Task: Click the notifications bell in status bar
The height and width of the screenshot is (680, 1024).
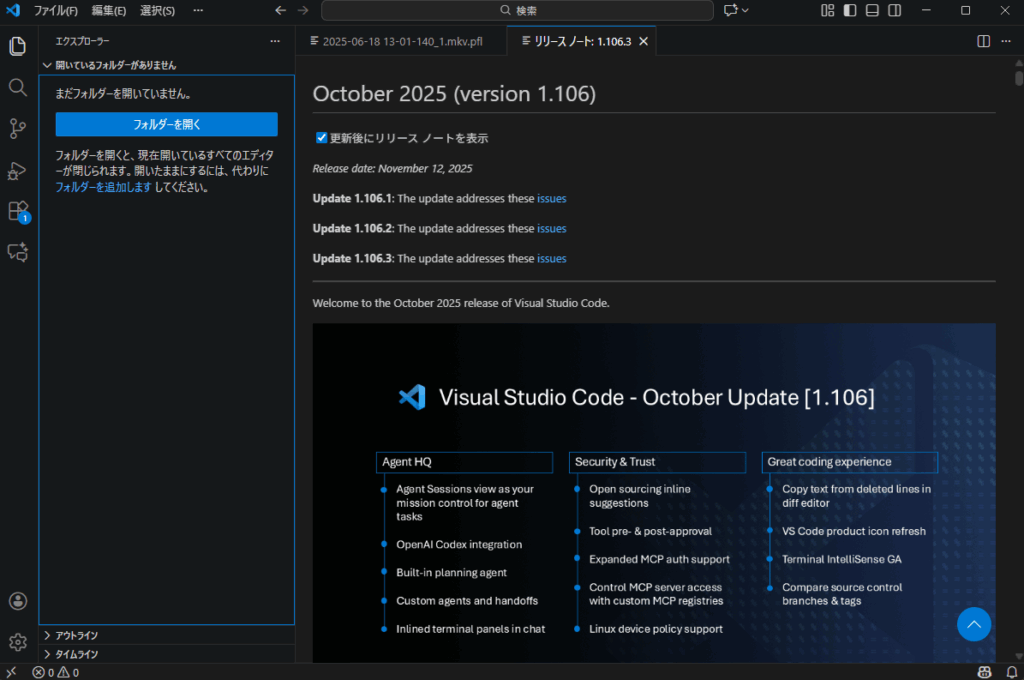Action: coord(1011,672)
